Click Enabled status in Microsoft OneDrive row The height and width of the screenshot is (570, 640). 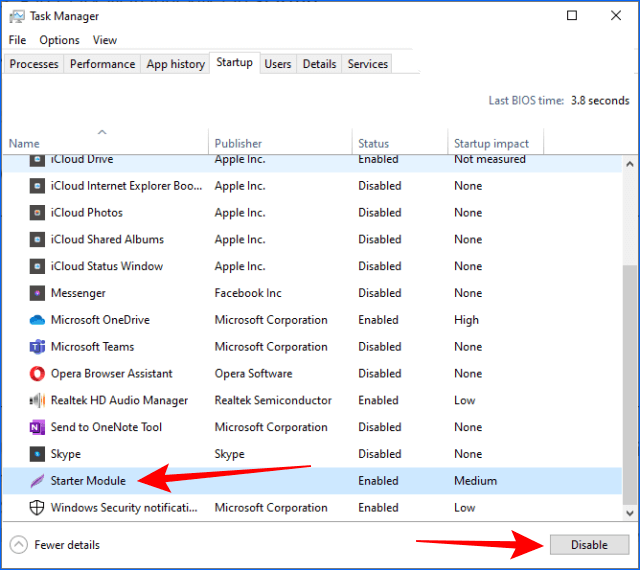[378, 320]
